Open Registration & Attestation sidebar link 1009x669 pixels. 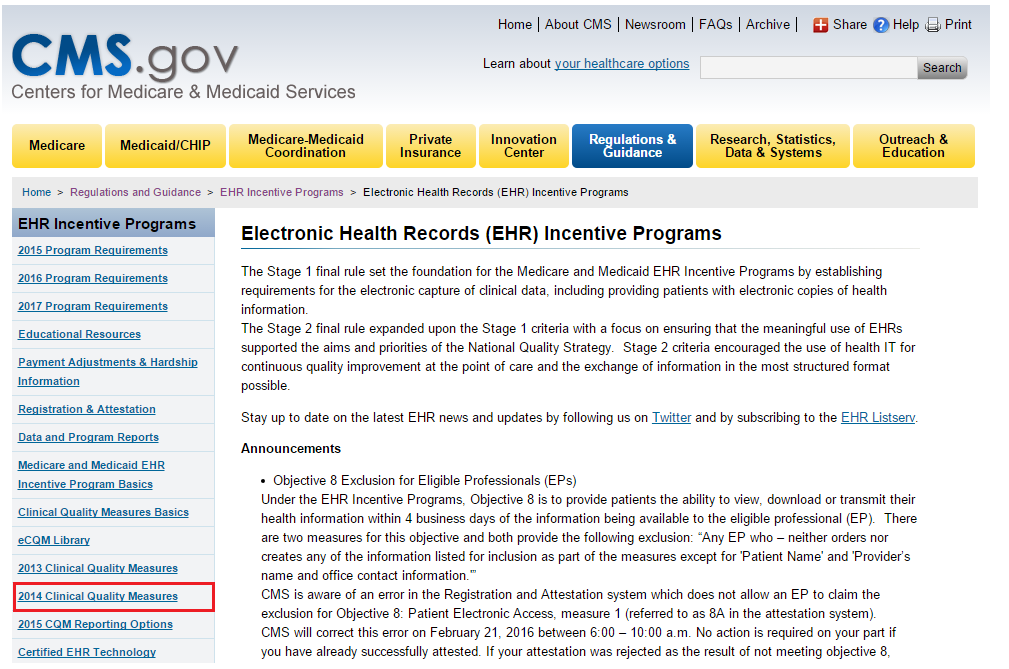(87, 409)
